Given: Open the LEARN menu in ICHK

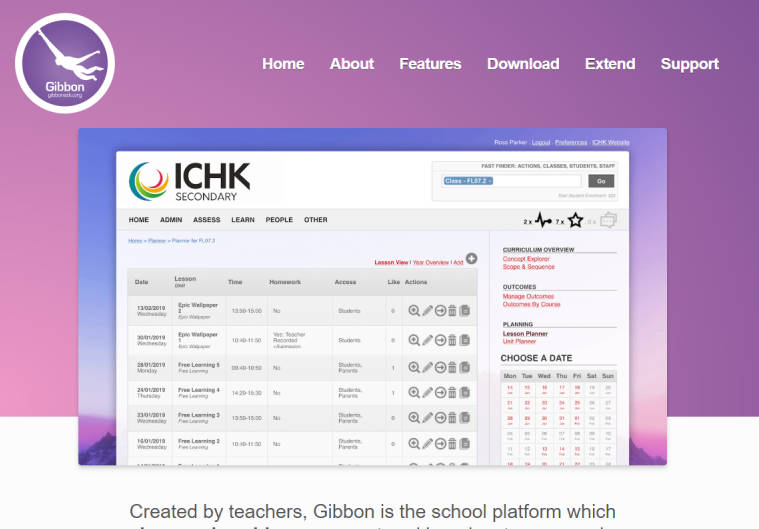Looking at the screenshot, I should point(242,220).
